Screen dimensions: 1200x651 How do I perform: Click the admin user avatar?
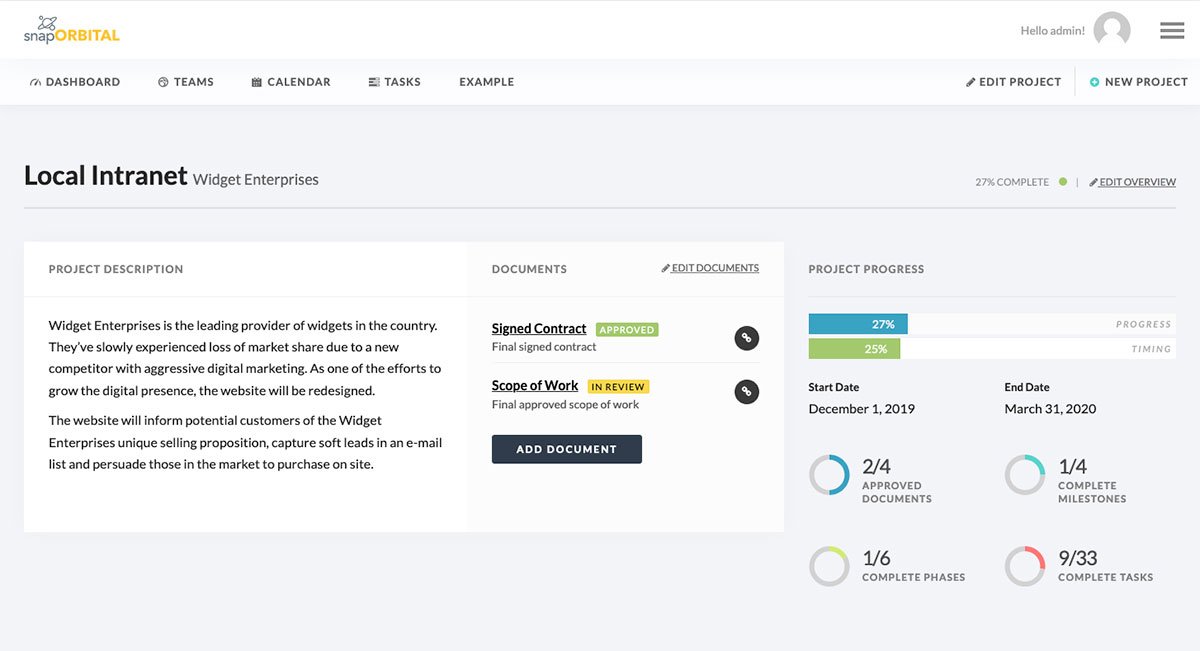click(1111, 30)
